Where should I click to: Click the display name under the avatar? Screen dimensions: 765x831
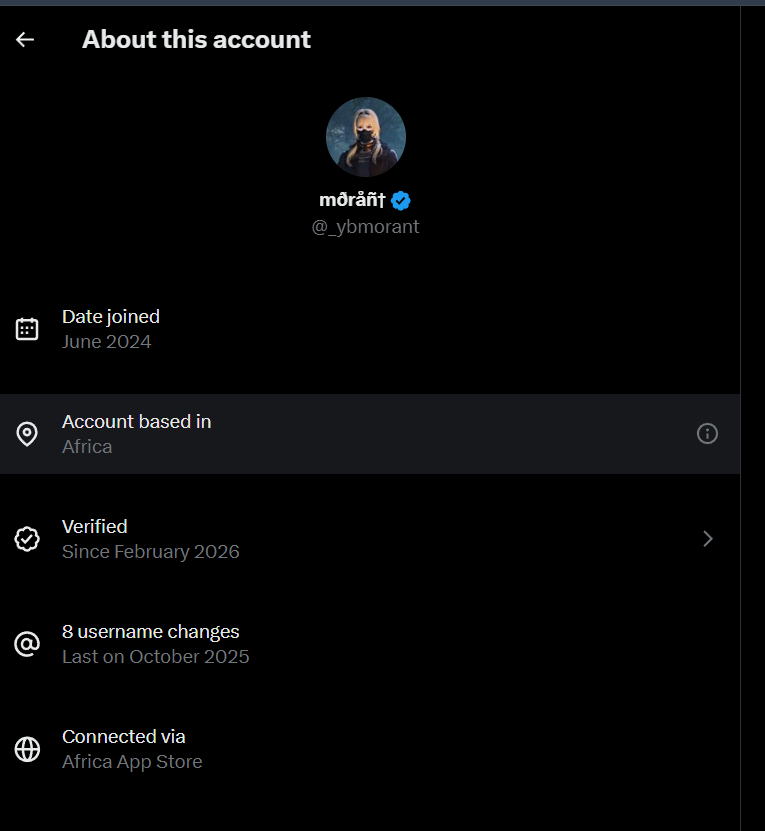pyautogui.click(x=352, y=200)
